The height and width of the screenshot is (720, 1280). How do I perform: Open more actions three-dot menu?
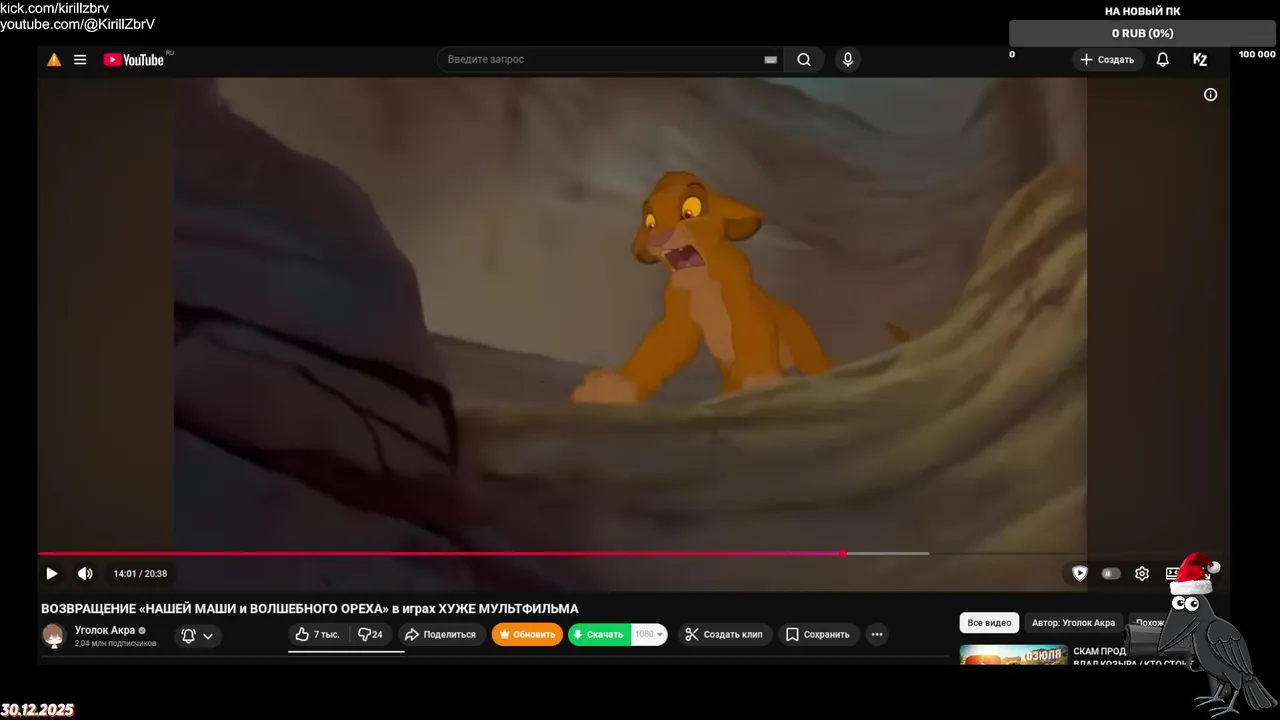tap(877, 635)
